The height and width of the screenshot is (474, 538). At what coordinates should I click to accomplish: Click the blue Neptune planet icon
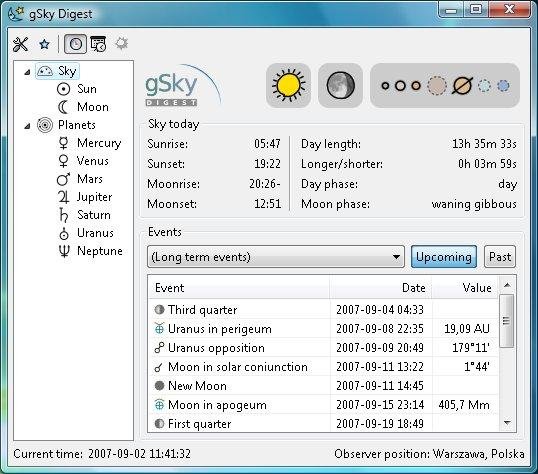(503, 85)
